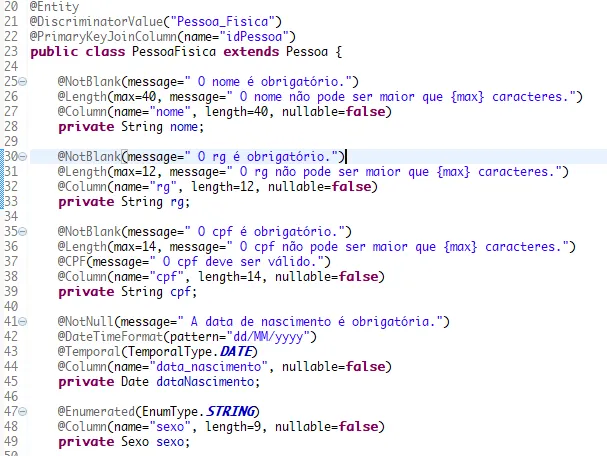Viewport: 607px width, 456px height.
Task: Click the @DiscriminatorValue annotation text
Action: 96,21
